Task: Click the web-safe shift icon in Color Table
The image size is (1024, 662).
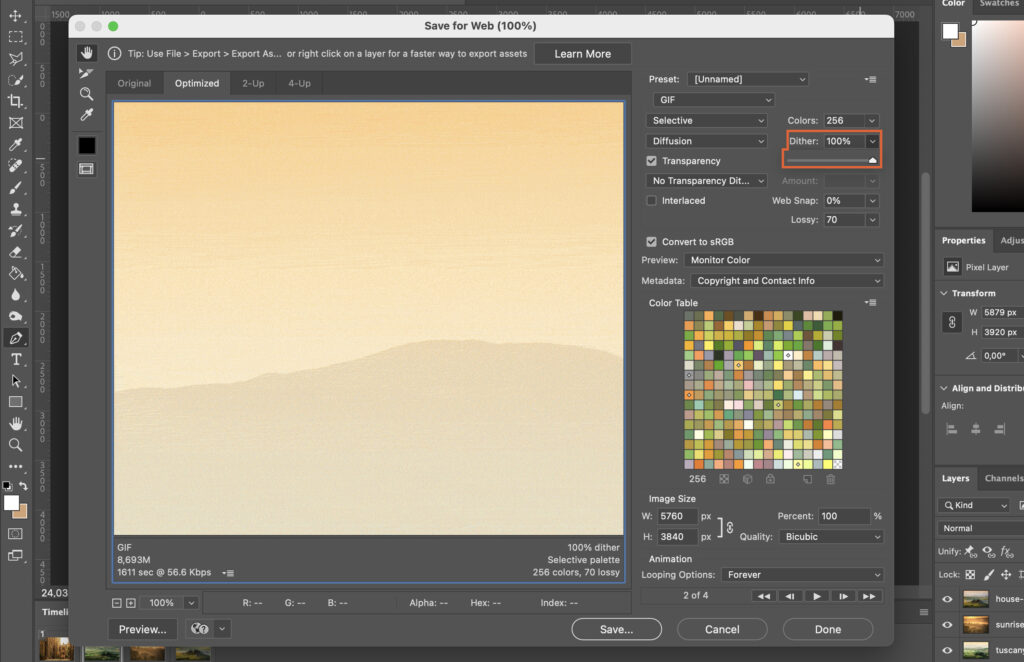Action: point(748,479)
